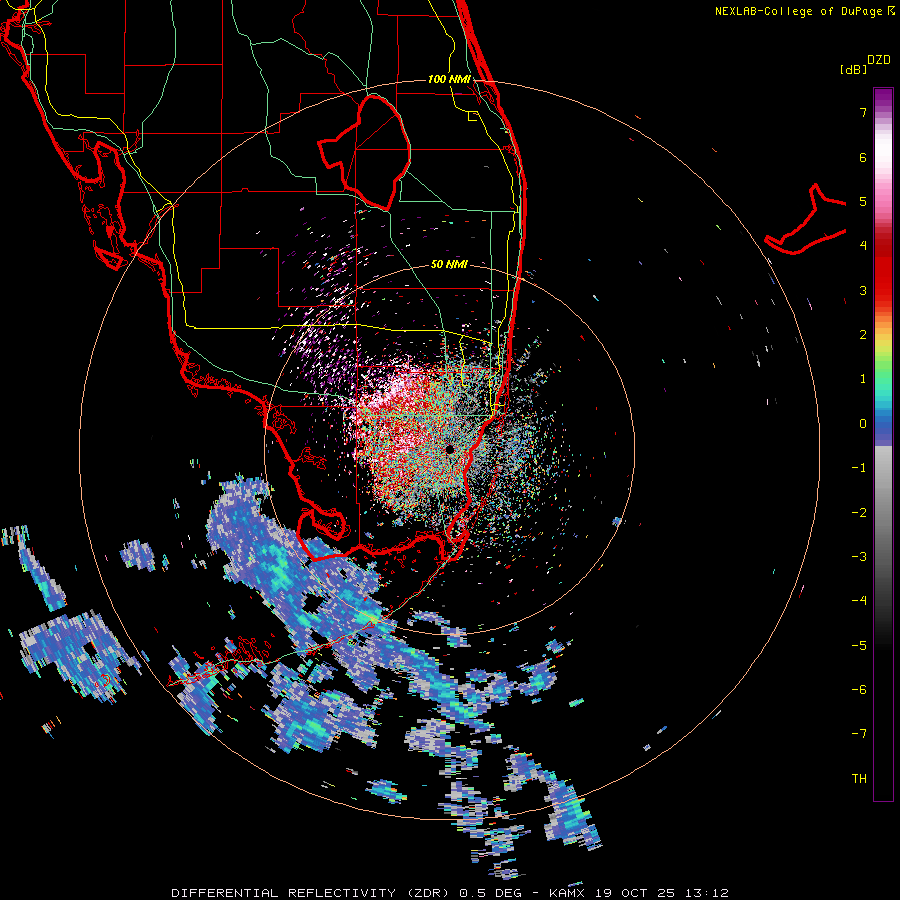Click the 1 value on the color scale
Image resolution: width=900 pixels, height=900 pixels.
point(863,379)
